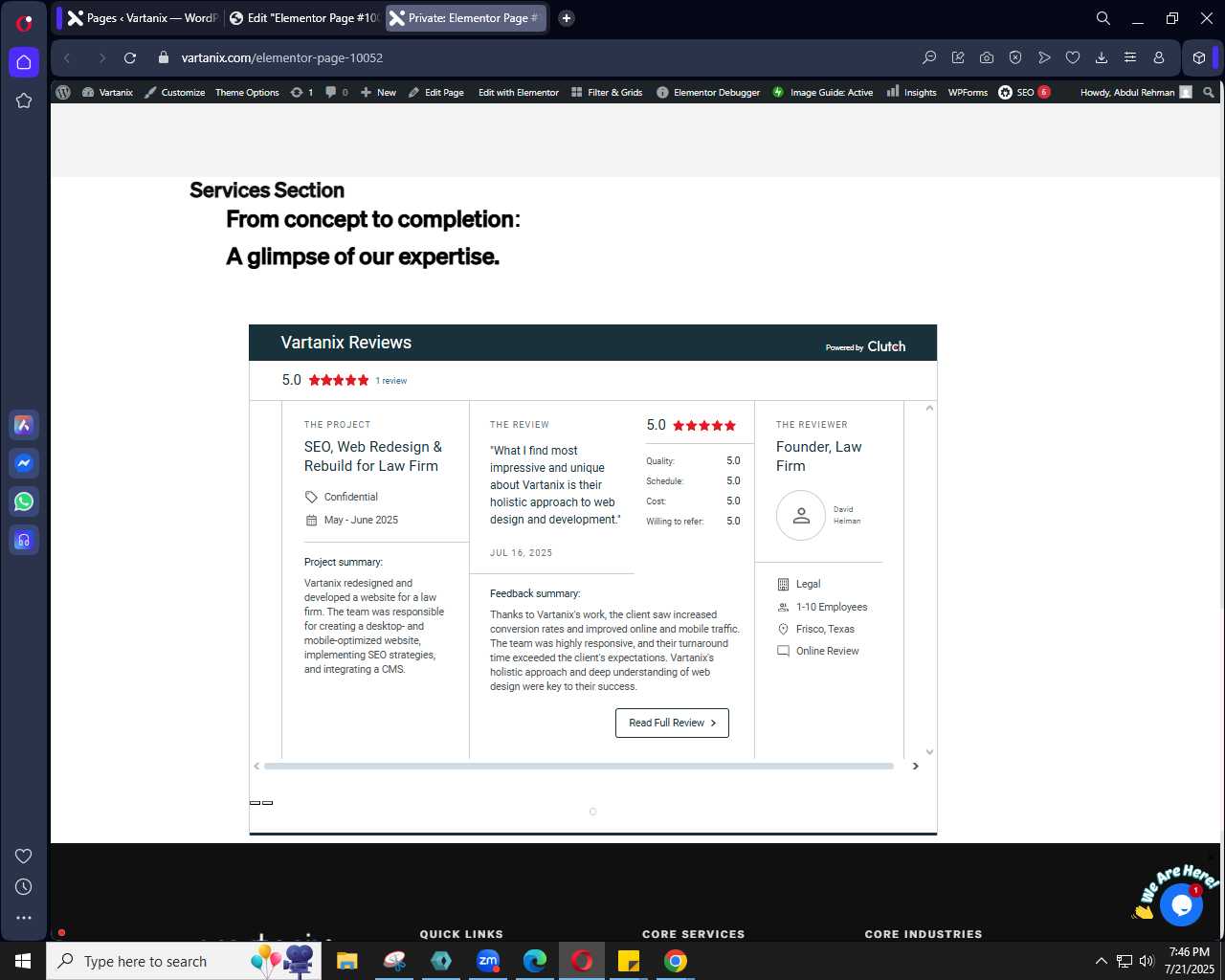Click Edit with Elementor
Screen dimensions: 1225x980
pos(519,92)
